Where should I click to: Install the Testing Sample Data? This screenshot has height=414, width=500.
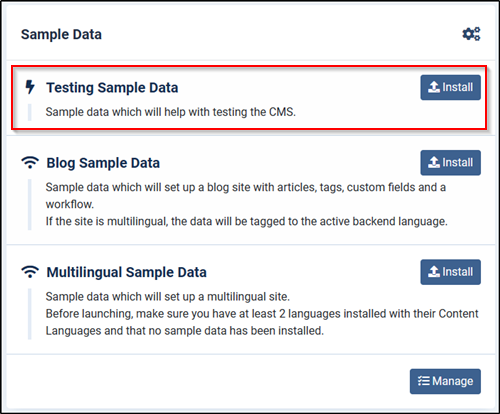tap(450, 87)
